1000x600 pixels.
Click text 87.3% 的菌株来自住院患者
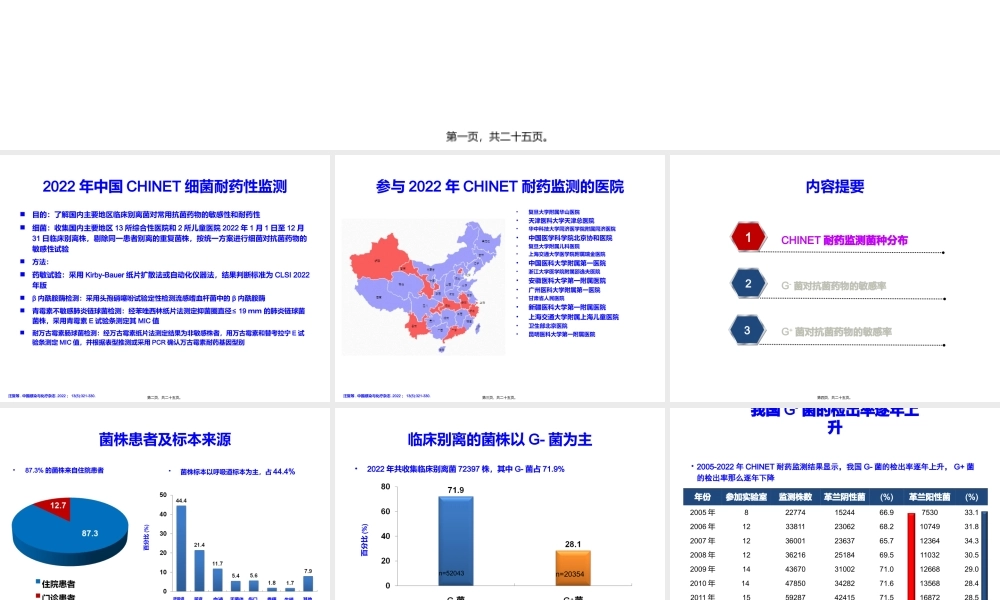pyautogui.click(x=64, y=471)
